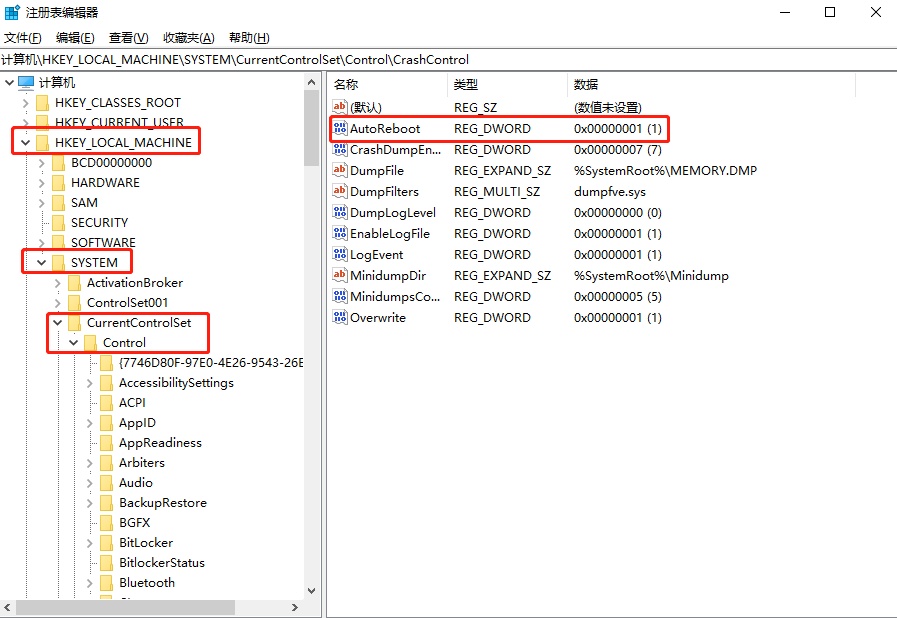Image resolution: width=897 pixels, height=618 pixels.
Task: Click the Registry Editor icon in the title bar
Action: coord(11,11)
